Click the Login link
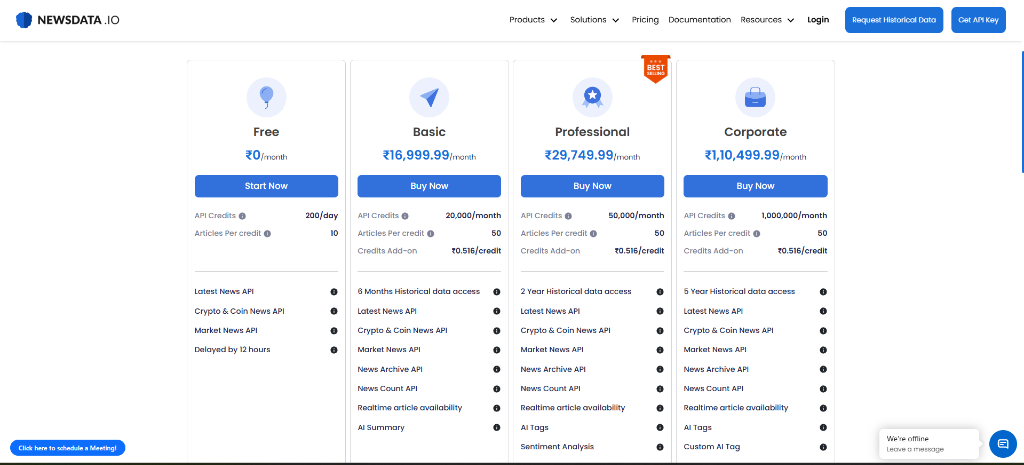 tap(818, 20)
